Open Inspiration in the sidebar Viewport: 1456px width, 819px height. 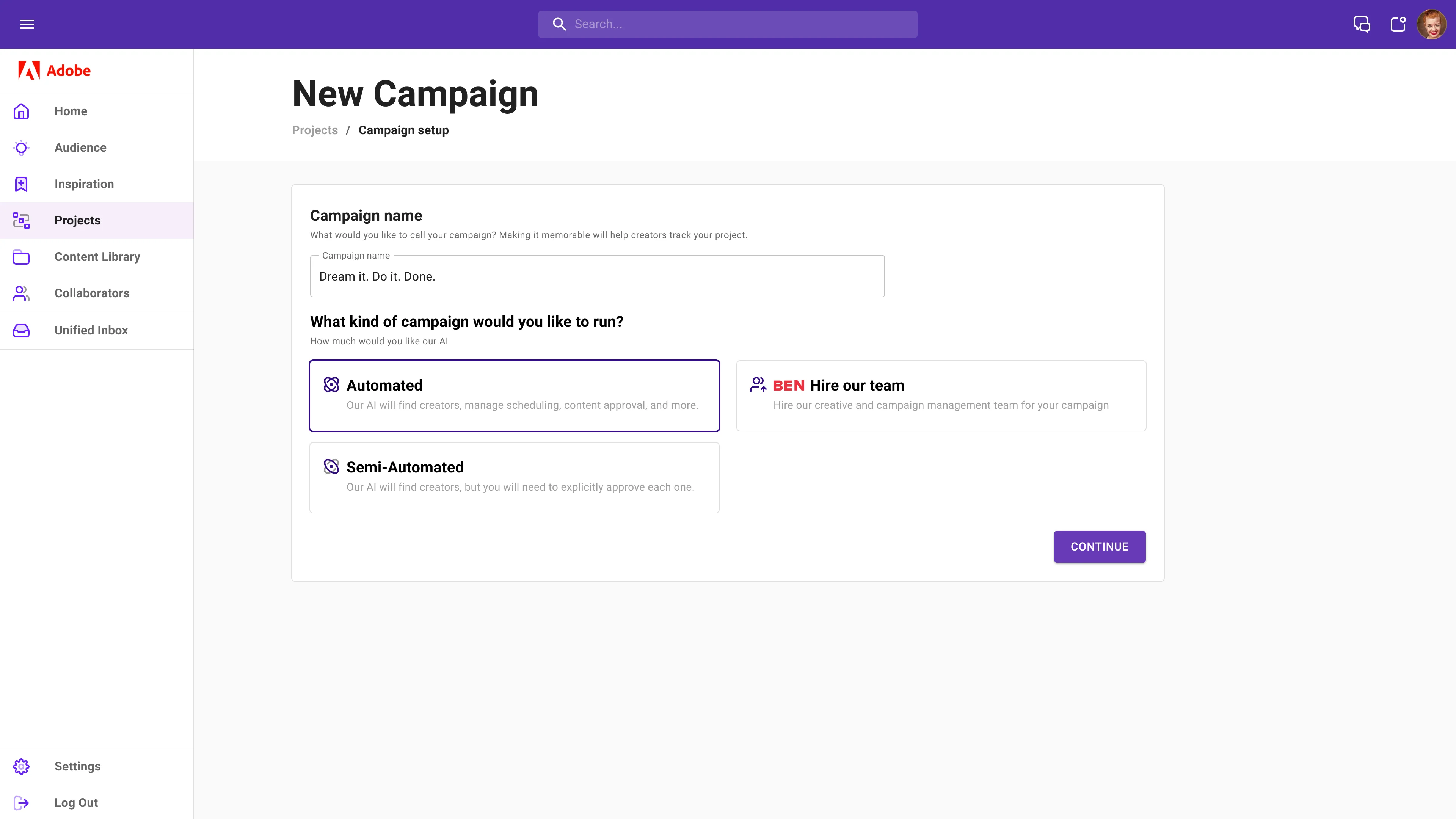(x=97, y=184)
